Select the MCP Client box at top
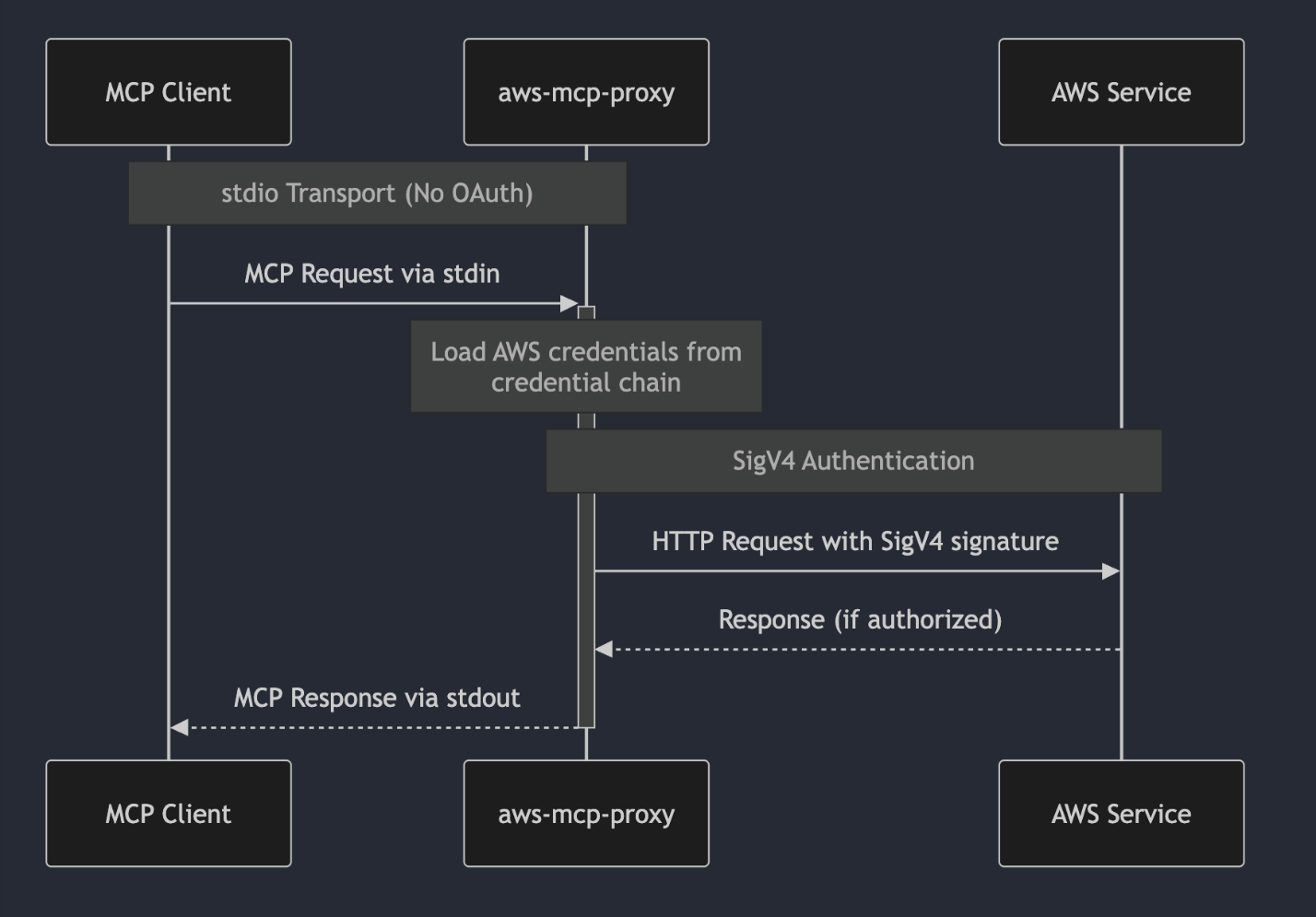 (x=168, y=91)
